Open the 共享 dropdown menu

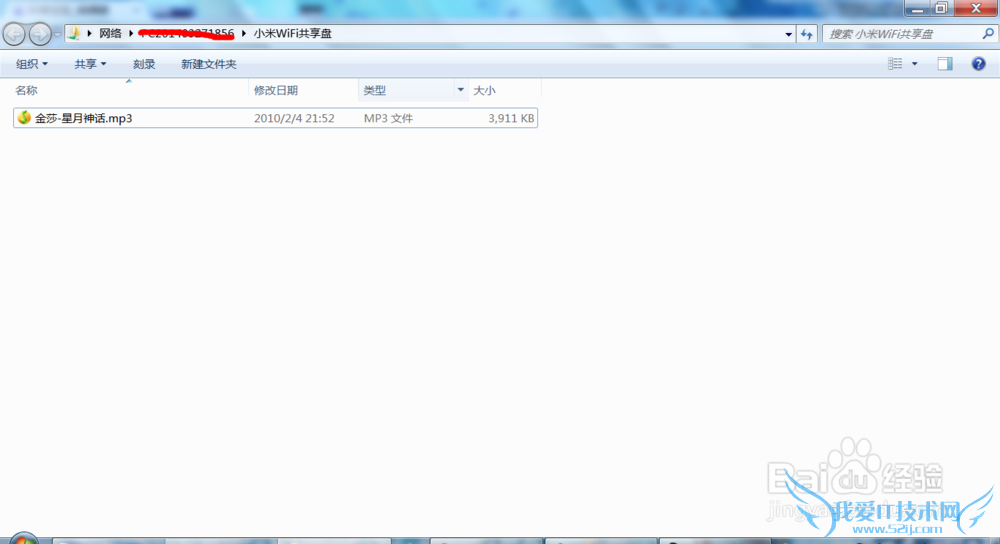pyautogui.click(x=90, y=64)
